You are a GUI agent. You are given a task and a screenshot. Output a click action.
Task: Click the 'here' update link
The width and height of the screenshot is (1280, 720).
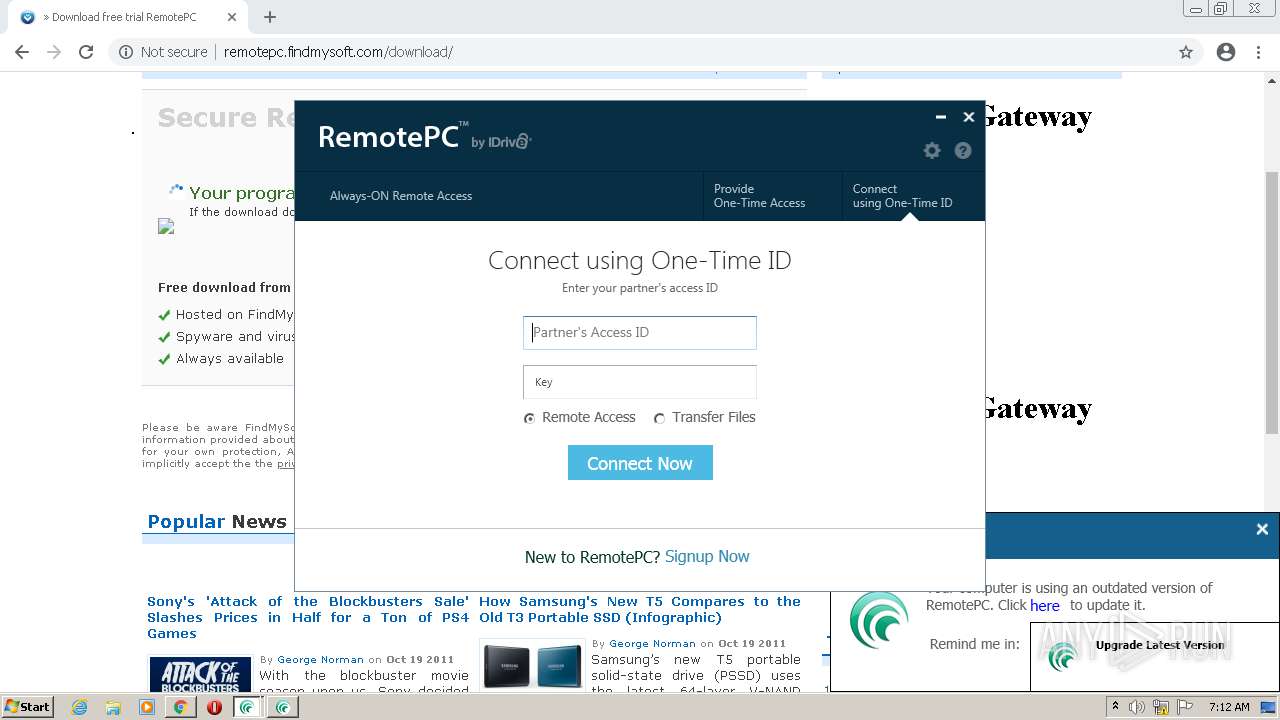pos(1045,605)
